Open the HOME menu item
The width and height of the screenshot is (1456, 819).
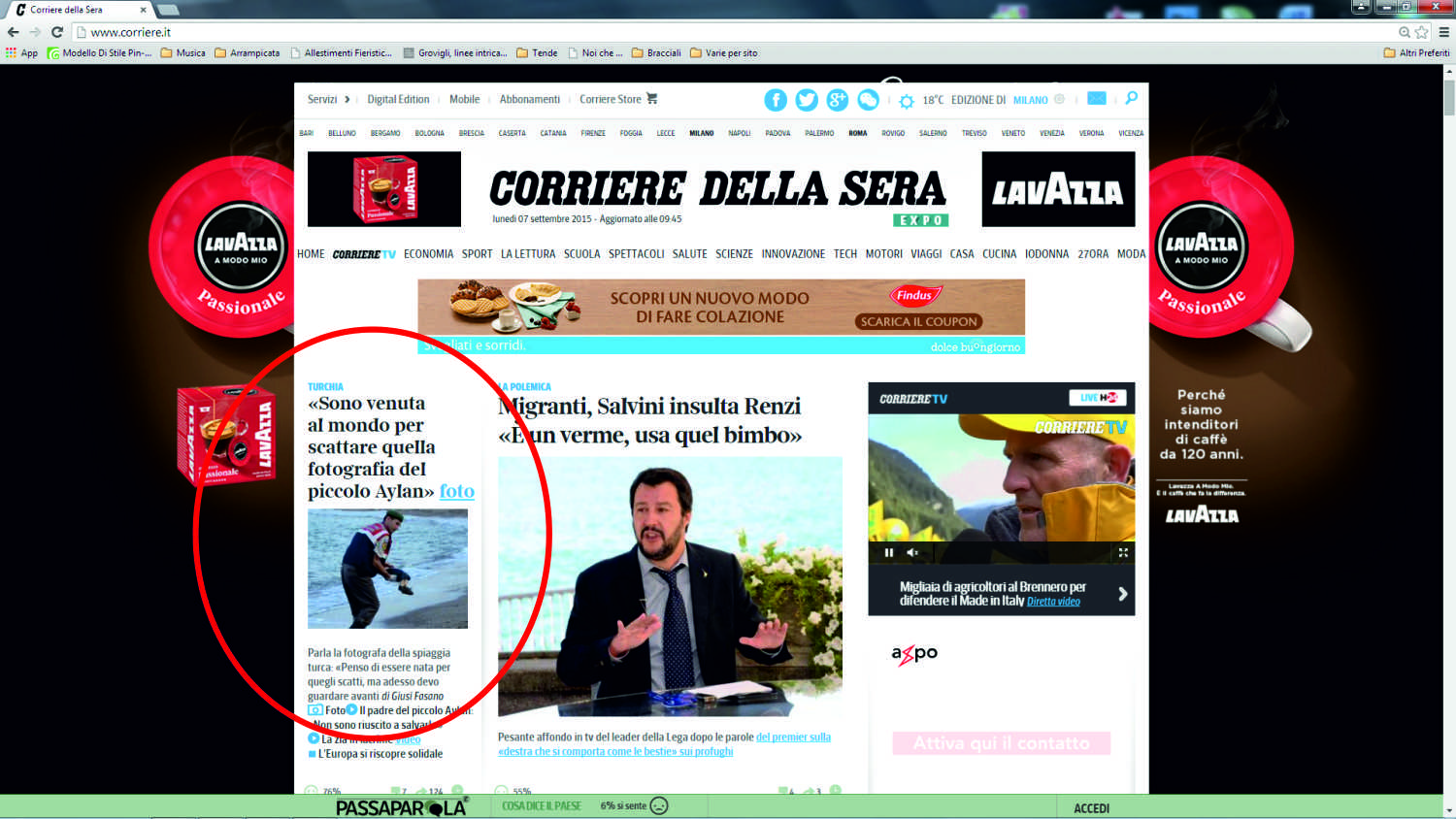pyautogui.click(x=311, y=254)
